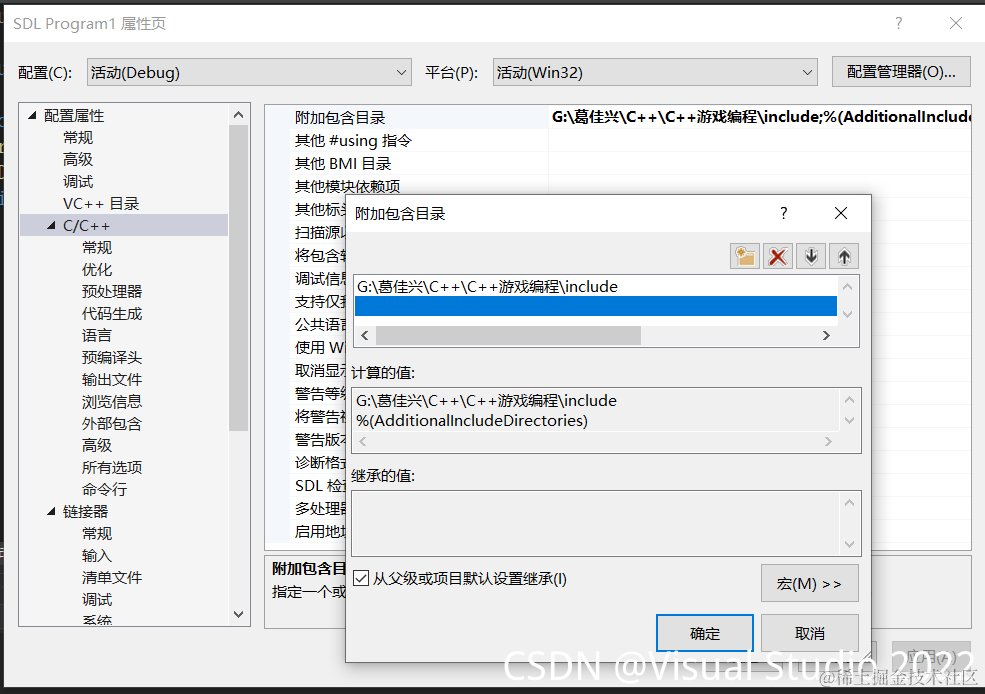Collapse the 链接器 tree node
This screenshot has width=985, height=694.
pos(52,511)
